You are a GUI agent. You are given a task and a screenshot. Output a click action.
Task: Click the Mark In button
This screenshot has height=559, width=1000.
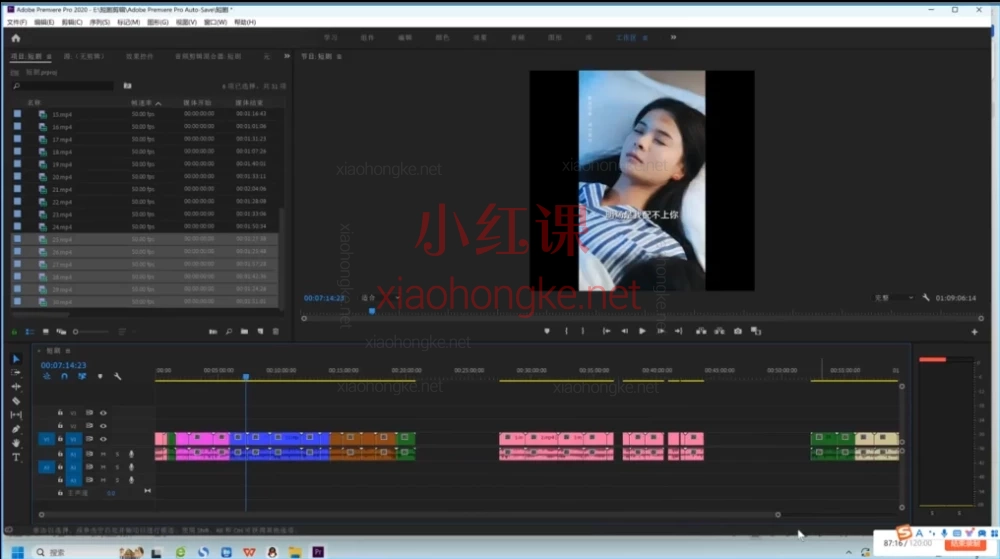click(566, 331)
